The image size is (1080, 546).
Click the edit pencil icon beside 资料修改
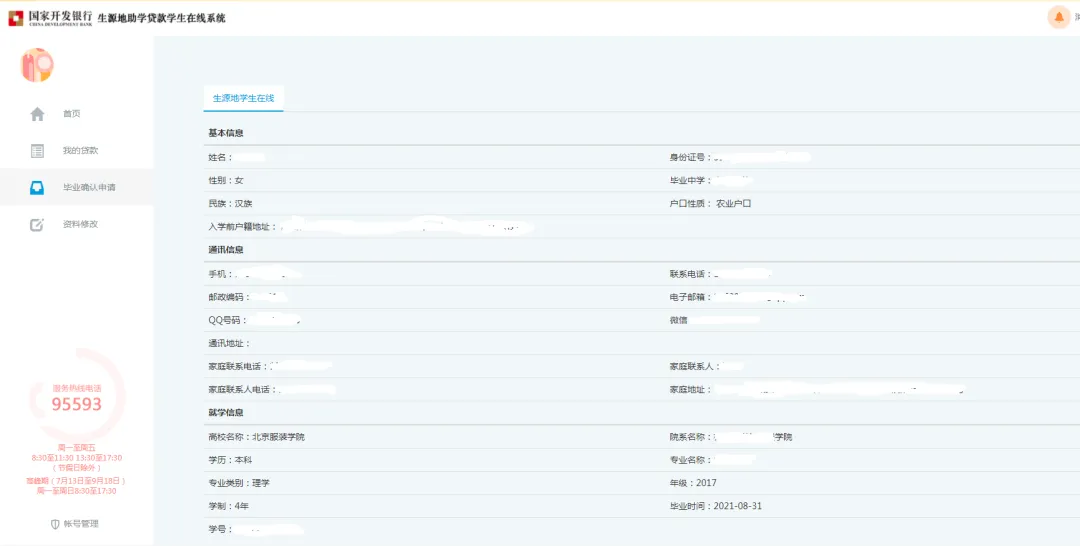(x=37, y=224)
